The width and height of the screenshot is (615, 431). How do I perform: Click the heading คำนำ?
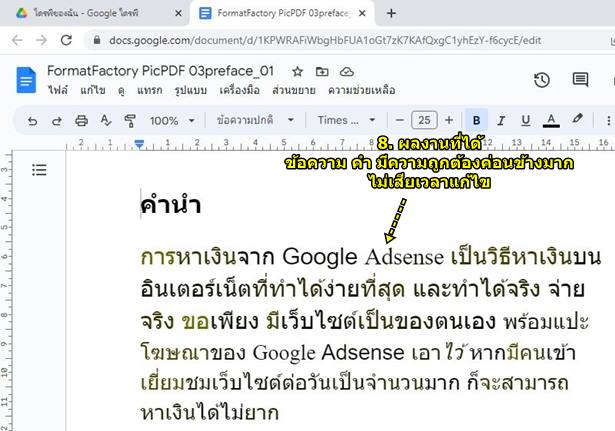tap(171, 205)
